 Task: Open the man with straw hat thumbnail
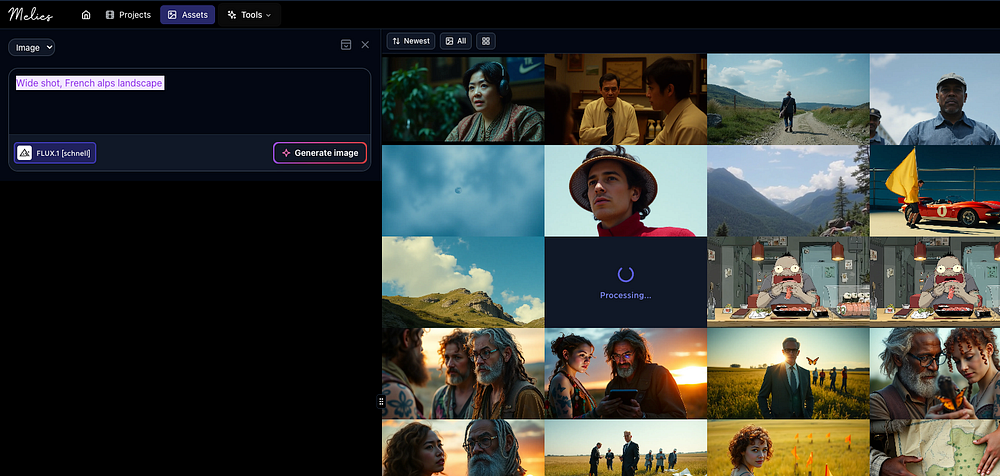[626, 190]
